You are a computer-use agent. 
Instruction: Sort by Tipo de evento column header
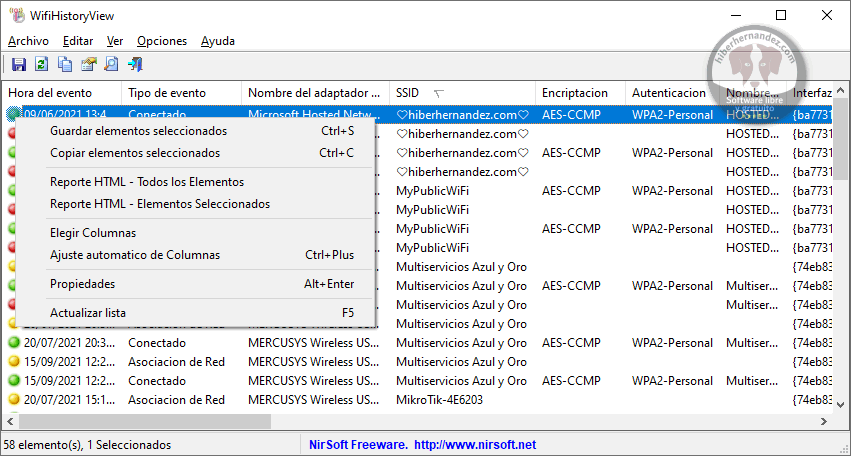pos(181,93)
